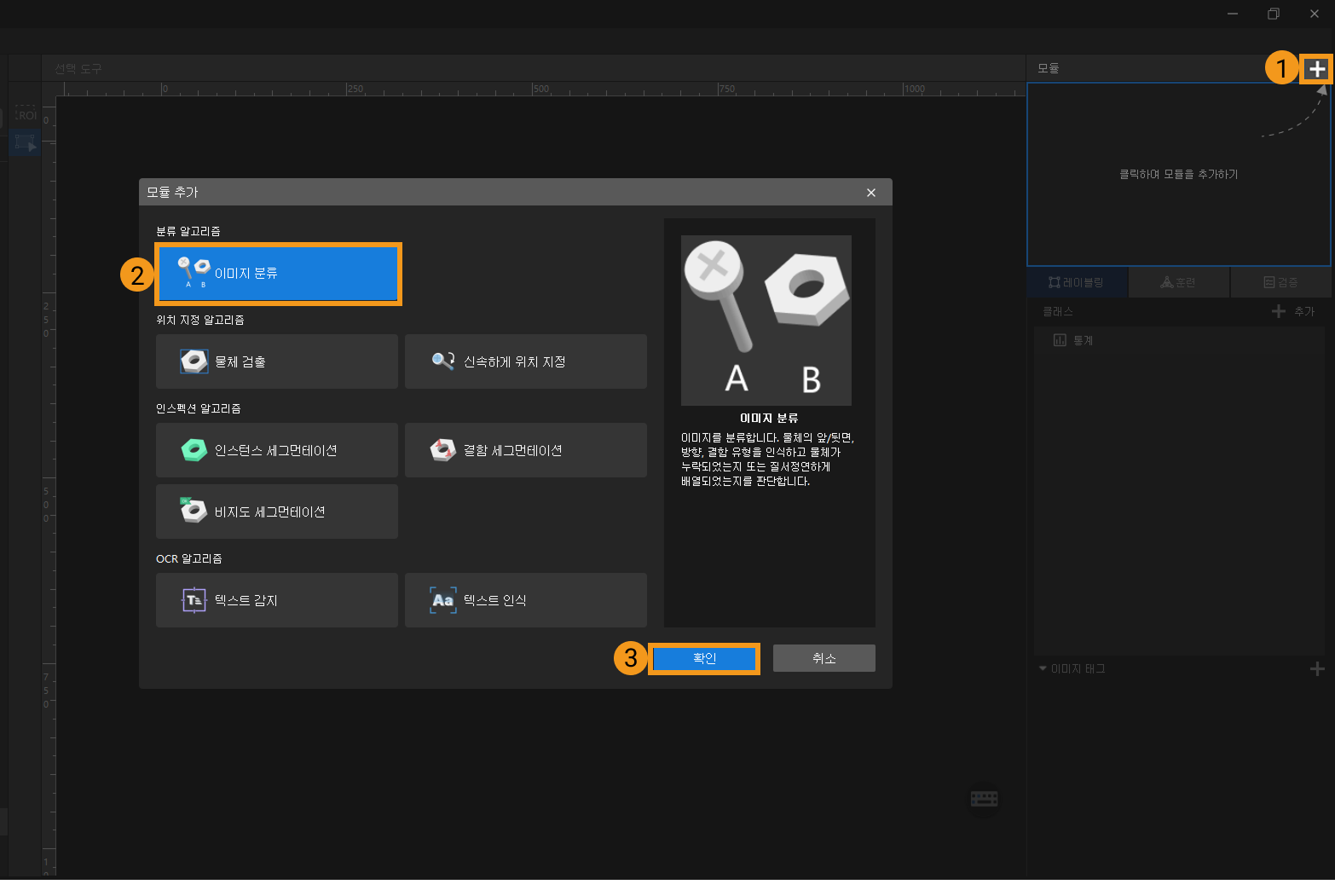Cancel the dialog with 취소
Screen dimensions: 1335x896
click(824, 658)
